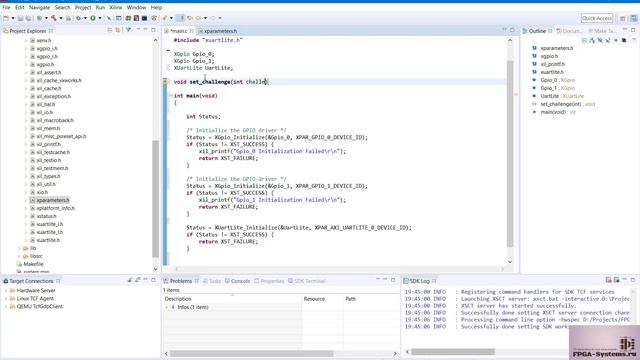Click the Save toolbar icon
Screen dimensions: 640x360
20,18
